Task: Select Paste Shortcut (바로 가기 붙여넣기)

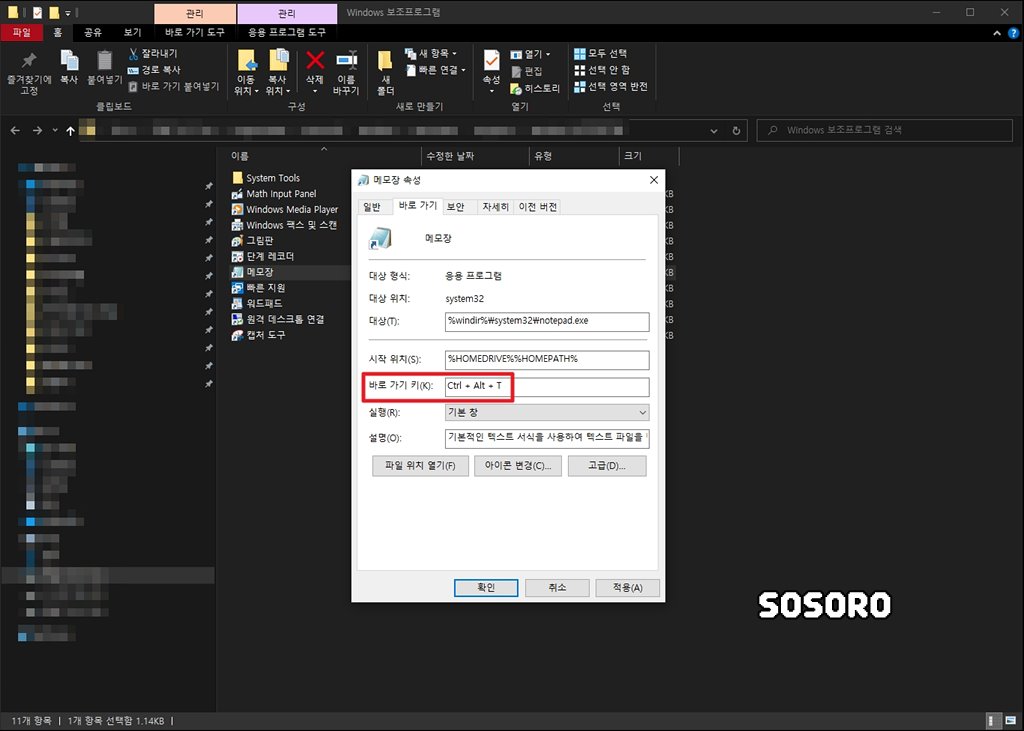Action: tap(174, 86)
